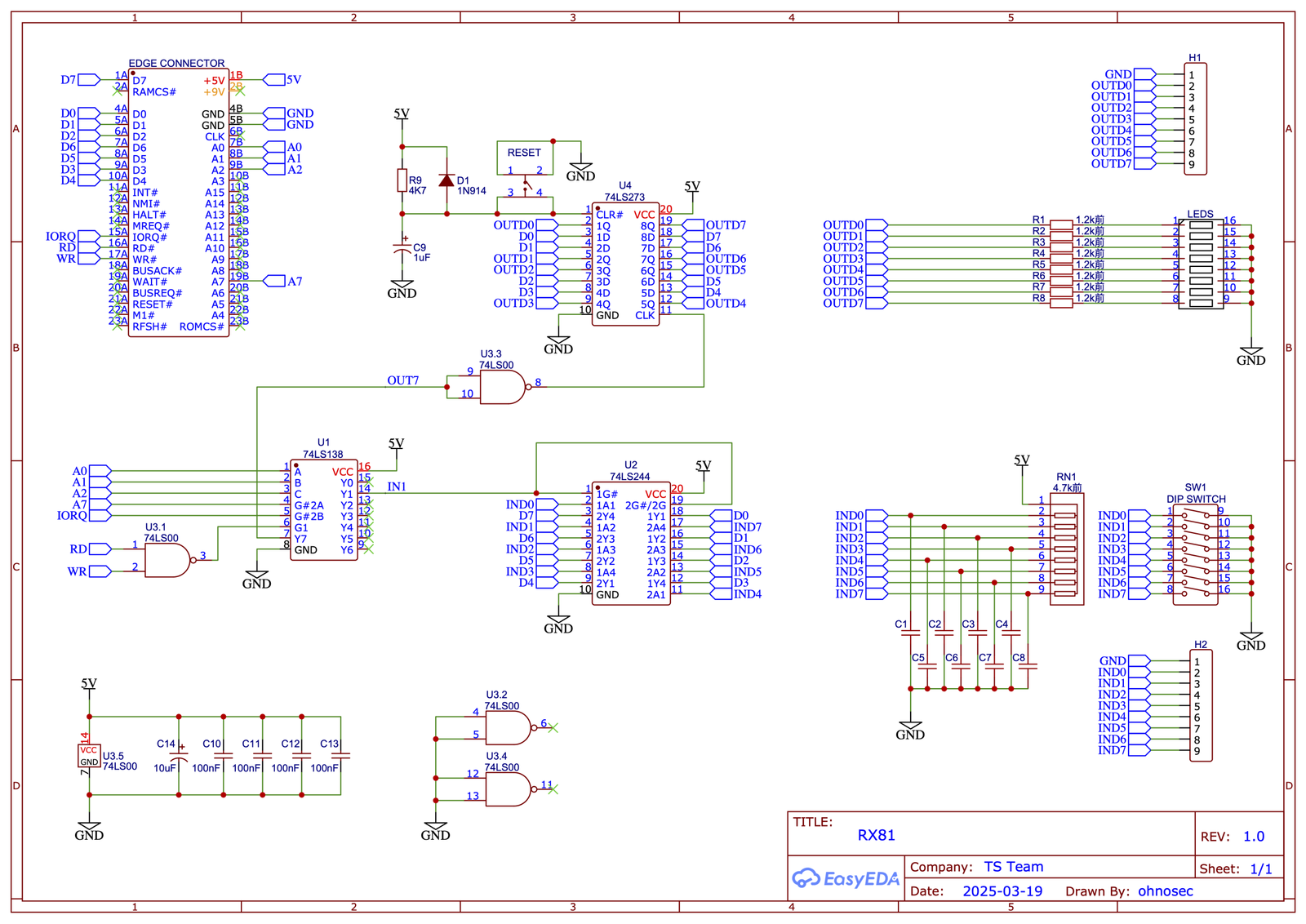Image resolution: width=1306 pixels, height=924 pixels.
Task: Click the U3.3 NAND gate symbol
Action: (x=501, y=388)
